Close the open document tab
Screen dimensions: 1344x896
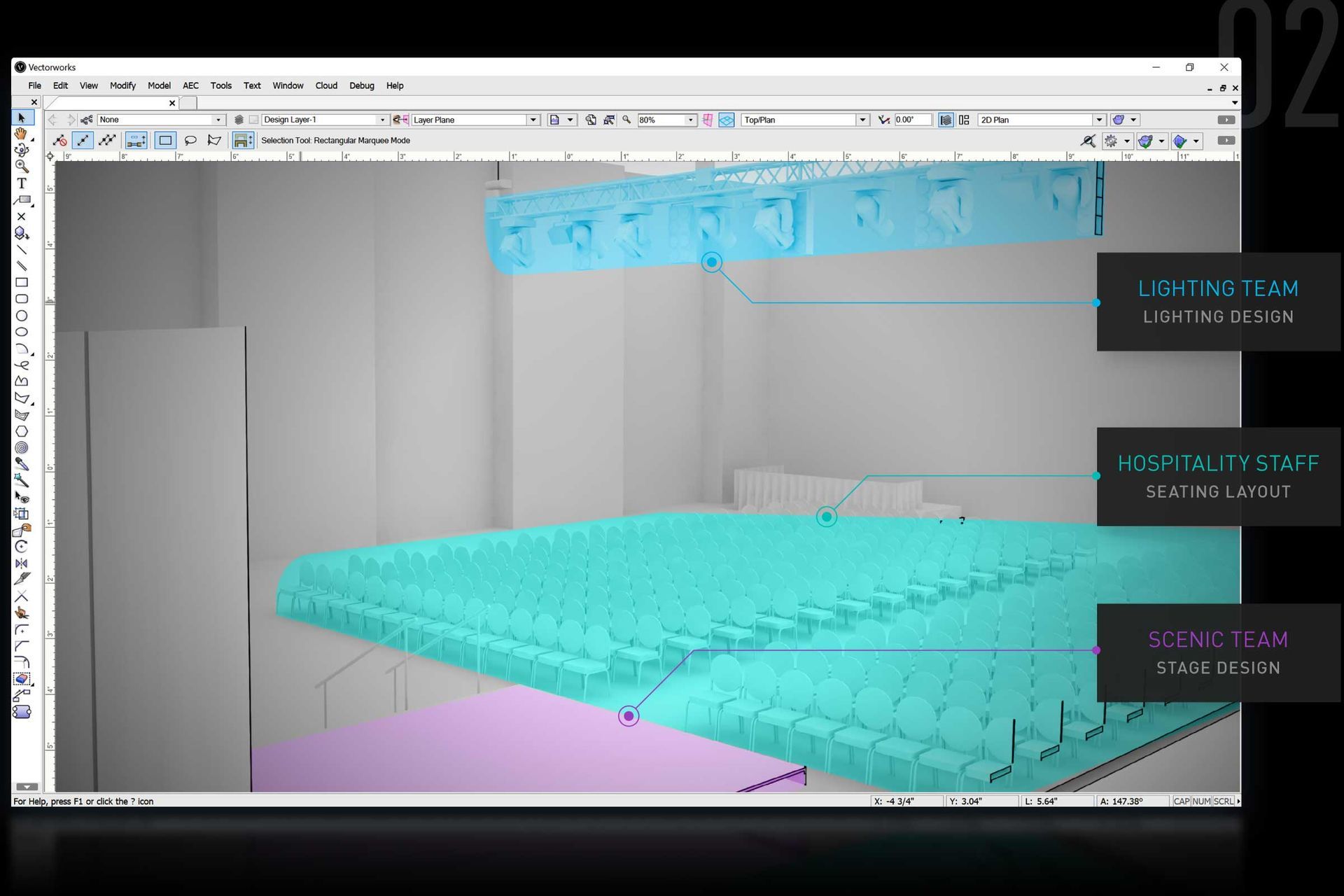pyautogui.click(x=172, y=103)
